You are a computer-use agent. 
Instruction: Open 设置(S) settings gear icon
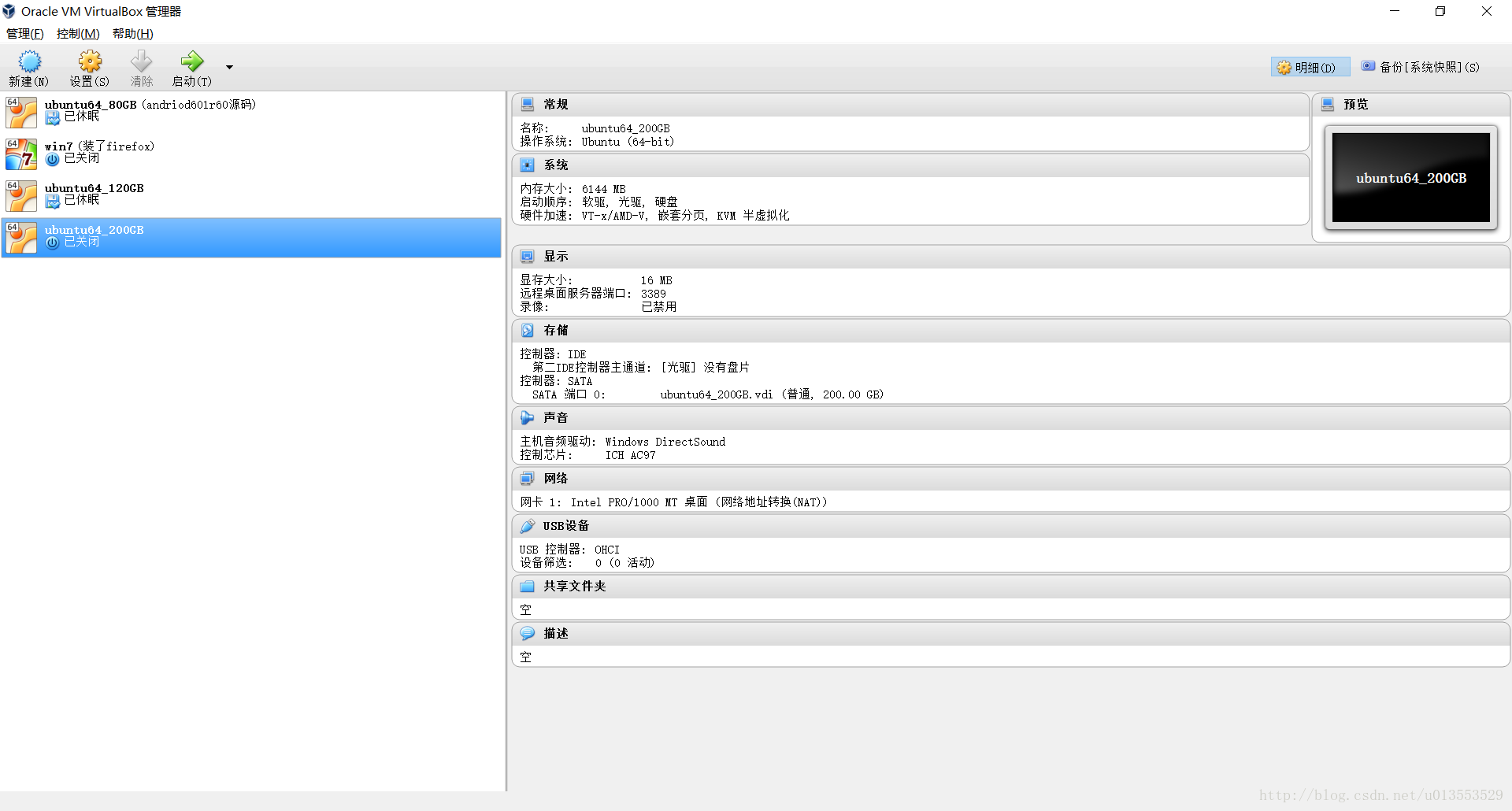click(x=90, y=62)
